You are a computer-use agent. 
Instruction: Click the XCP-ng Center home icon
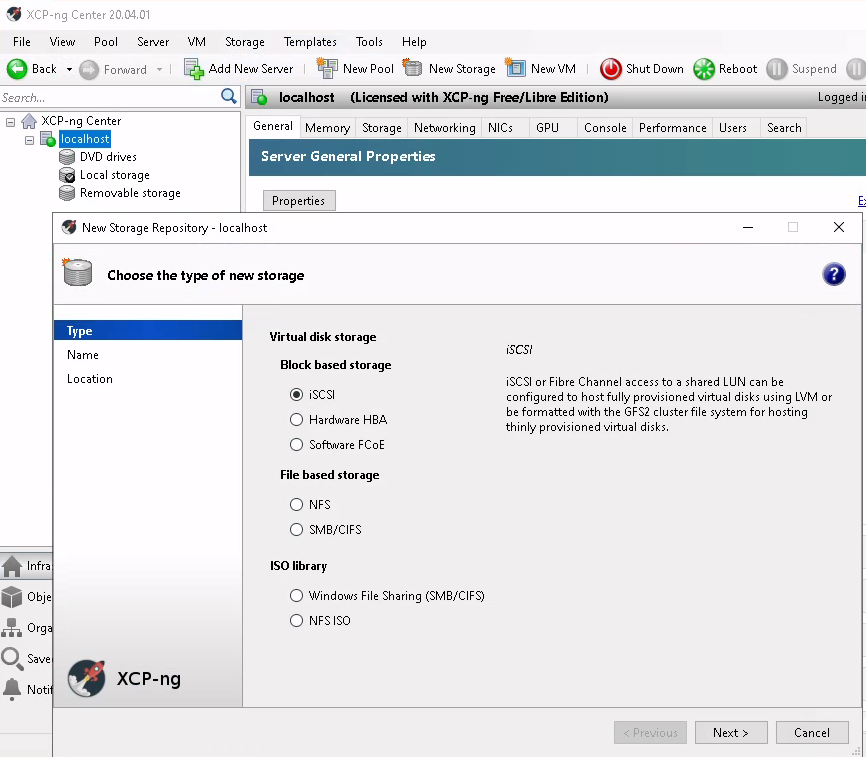click(29, 121)
